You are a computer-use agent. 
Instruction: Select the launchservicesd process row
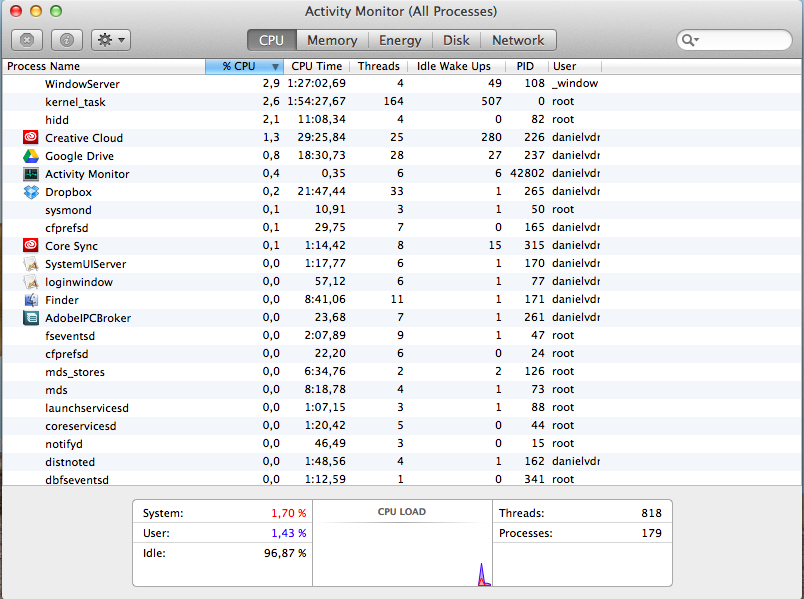[x=402, y=408]
